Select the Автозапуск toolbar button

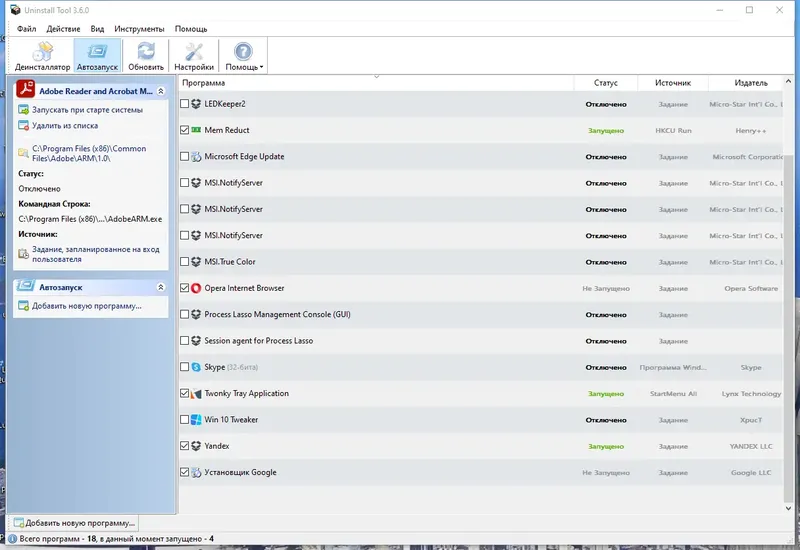97,56
